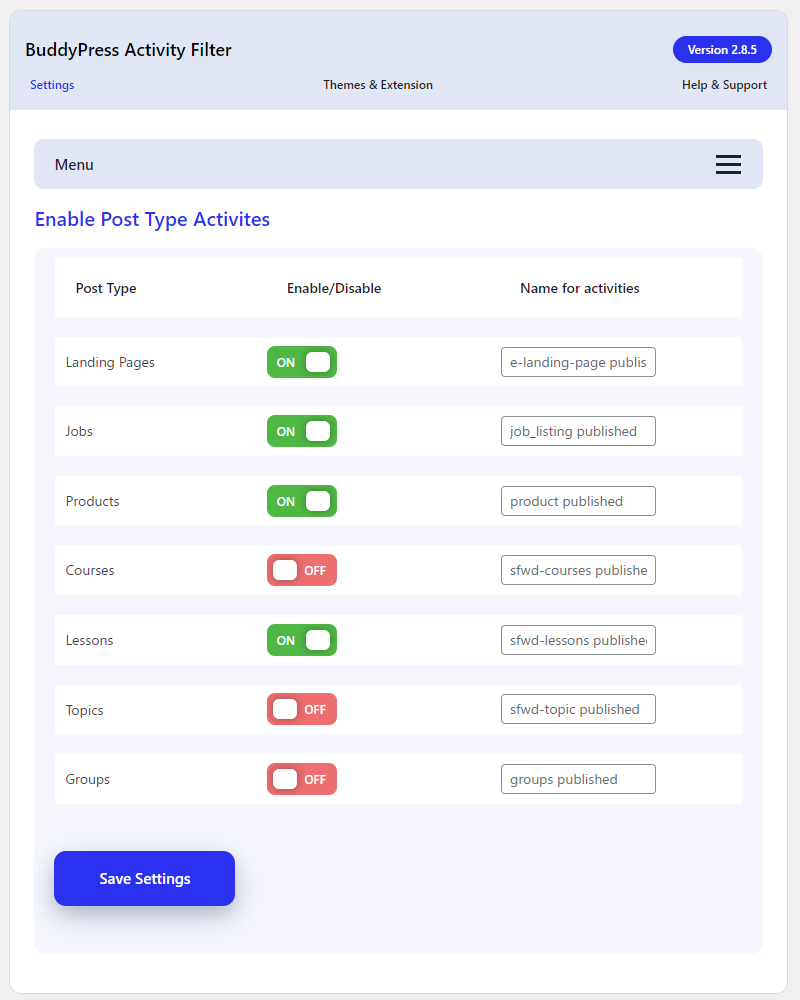The width and height of the screenshot is (800, 1000).
Task: Focus the job_listing published field
Action: coord(578,431)
